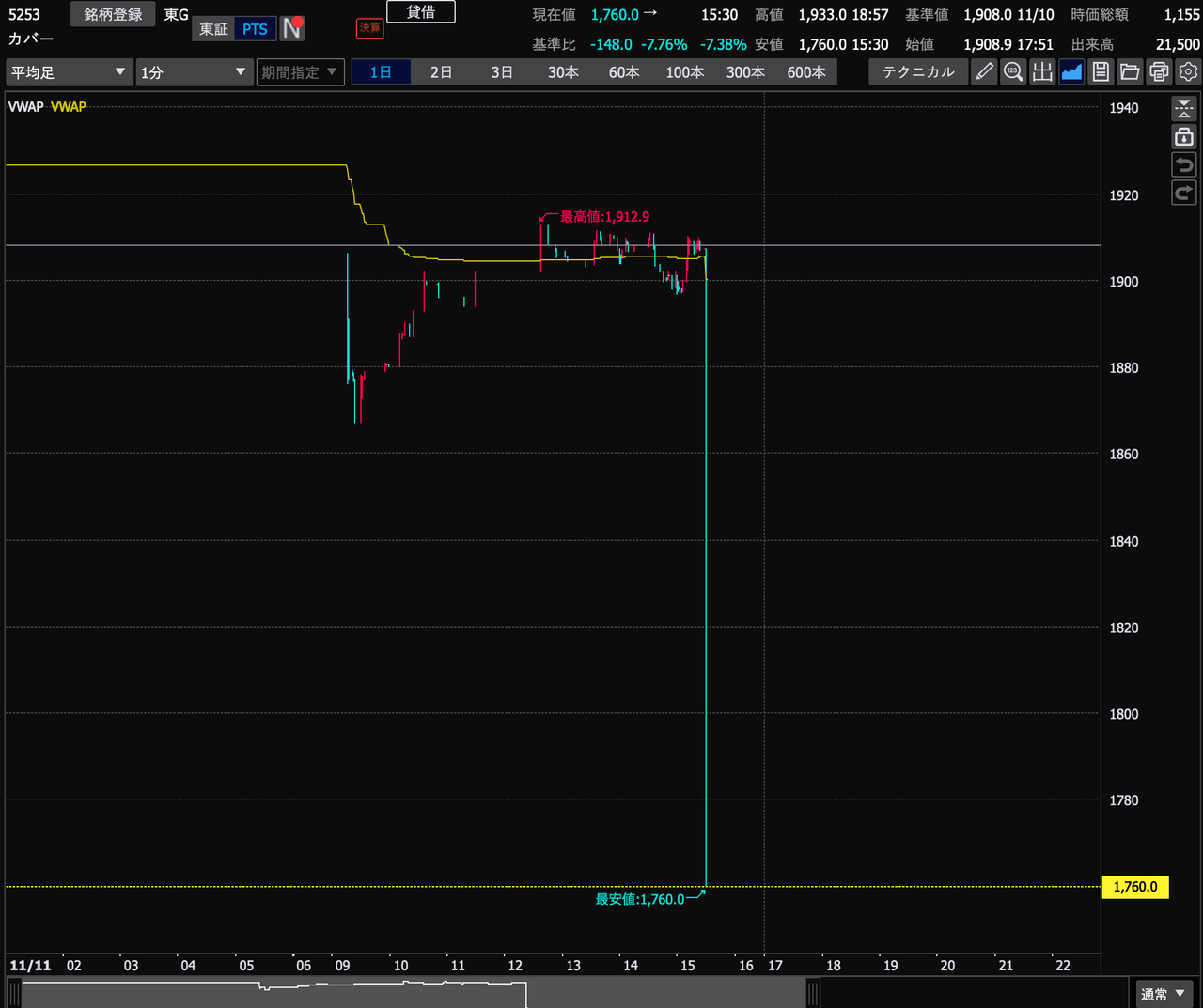Toggle the blue area-chart display button
The image size is (1203, 1008).
(x=1071, y=72)
